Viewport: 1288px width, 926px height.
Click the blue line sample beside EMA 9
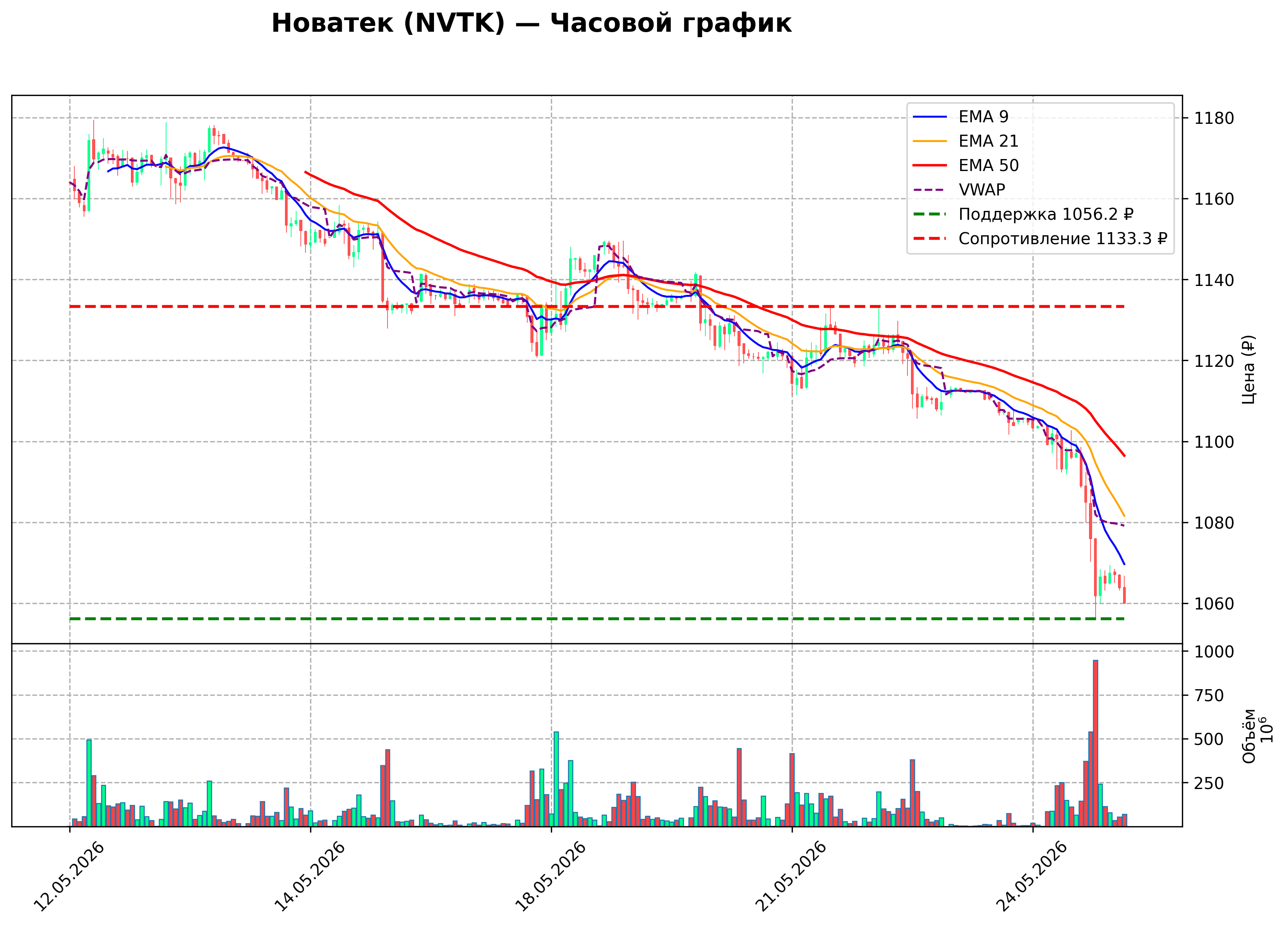[x=930, y=117]
